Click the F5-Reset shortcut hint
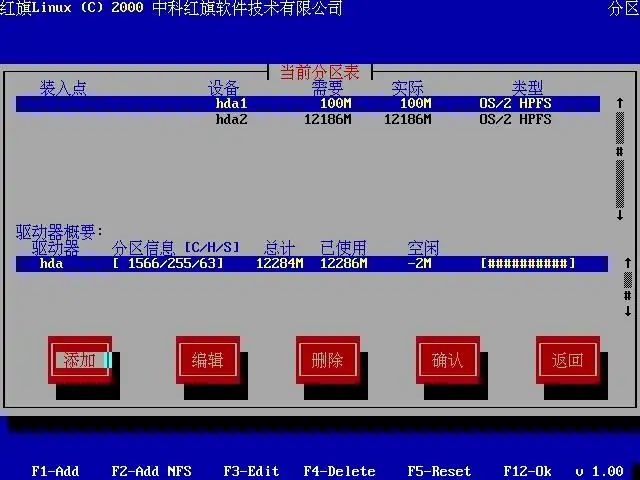 pos(440,471)
